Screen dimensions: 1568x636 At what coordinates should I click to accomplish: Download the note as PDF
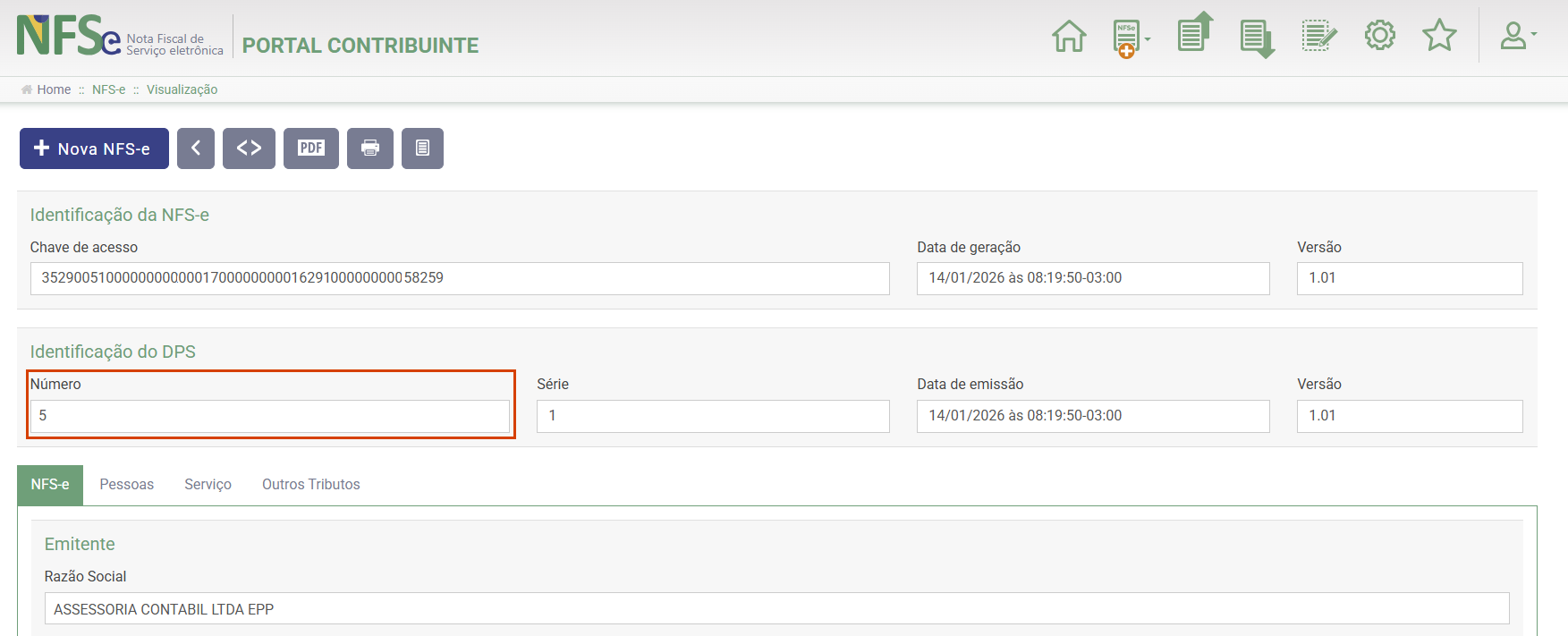[310, 148]
